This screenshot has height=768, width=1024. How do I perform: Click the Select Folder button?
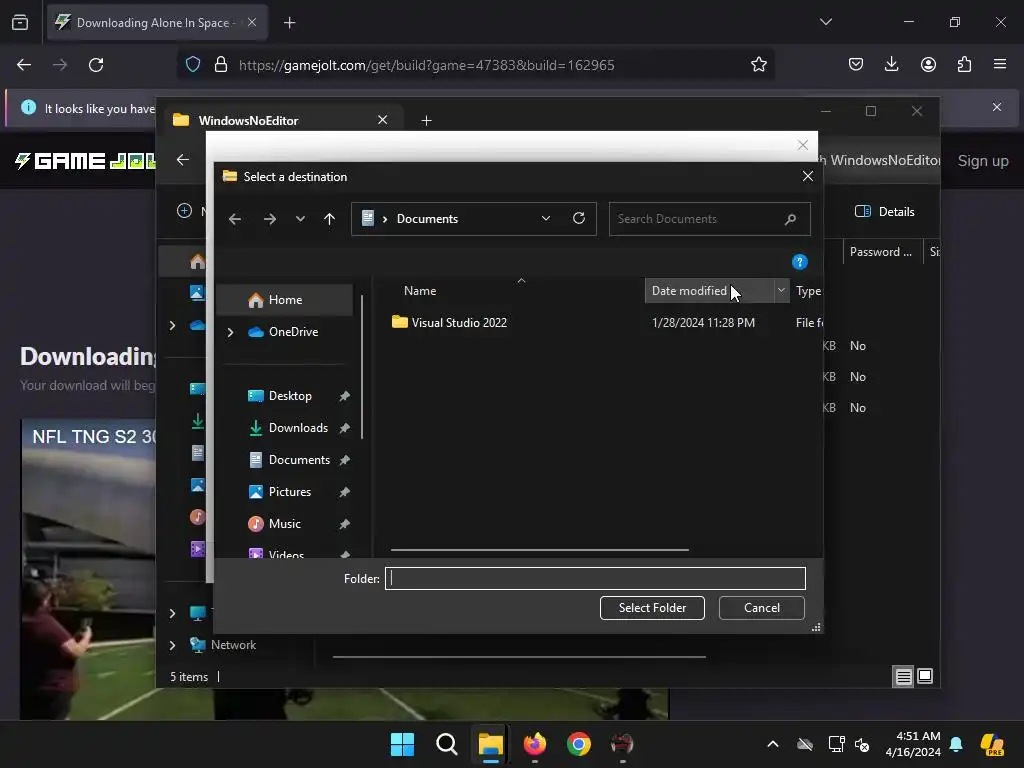(652, 608)
